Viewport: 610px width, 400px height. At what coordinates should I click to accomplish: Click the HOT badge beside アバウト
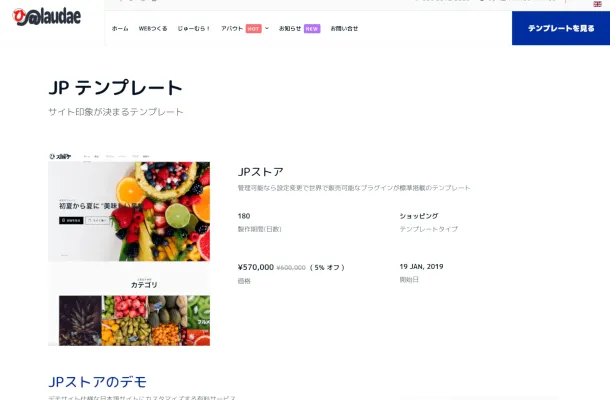click(x=254, y=29)
